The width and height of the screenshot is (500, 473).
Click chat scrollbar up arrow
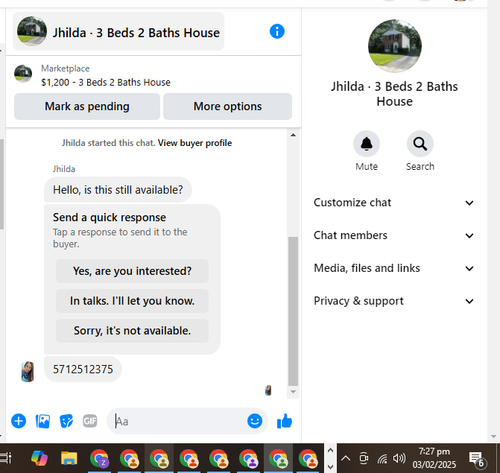pyautogui.click(x=293, y=135)
